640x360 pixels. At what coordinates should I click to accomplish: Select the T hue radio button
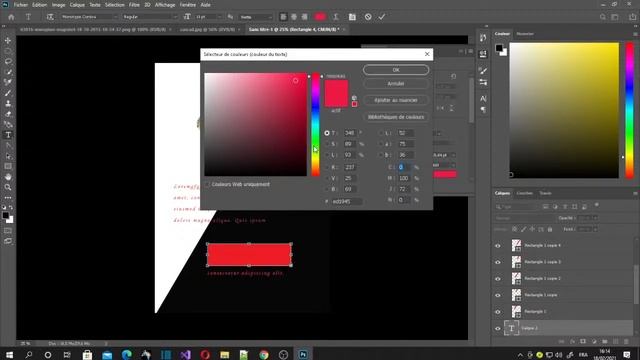tap(327, 133)
